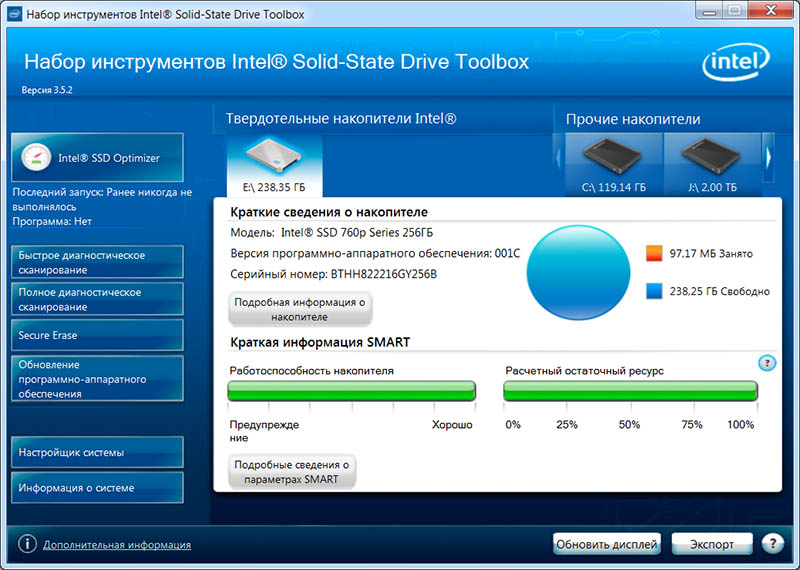Click the Работоспособность накопителя health bar
This screenshot has width=800, height=570.
coord(352,391)
